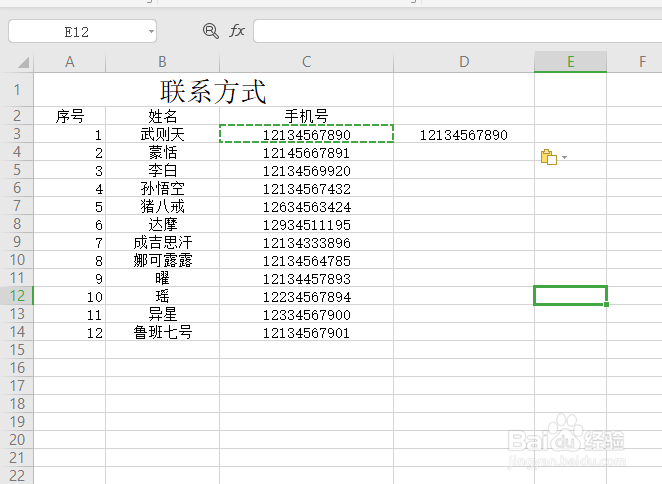Select the cell containing 武则天
Viewport: 662px width, 484px height.
coord(163,134)
